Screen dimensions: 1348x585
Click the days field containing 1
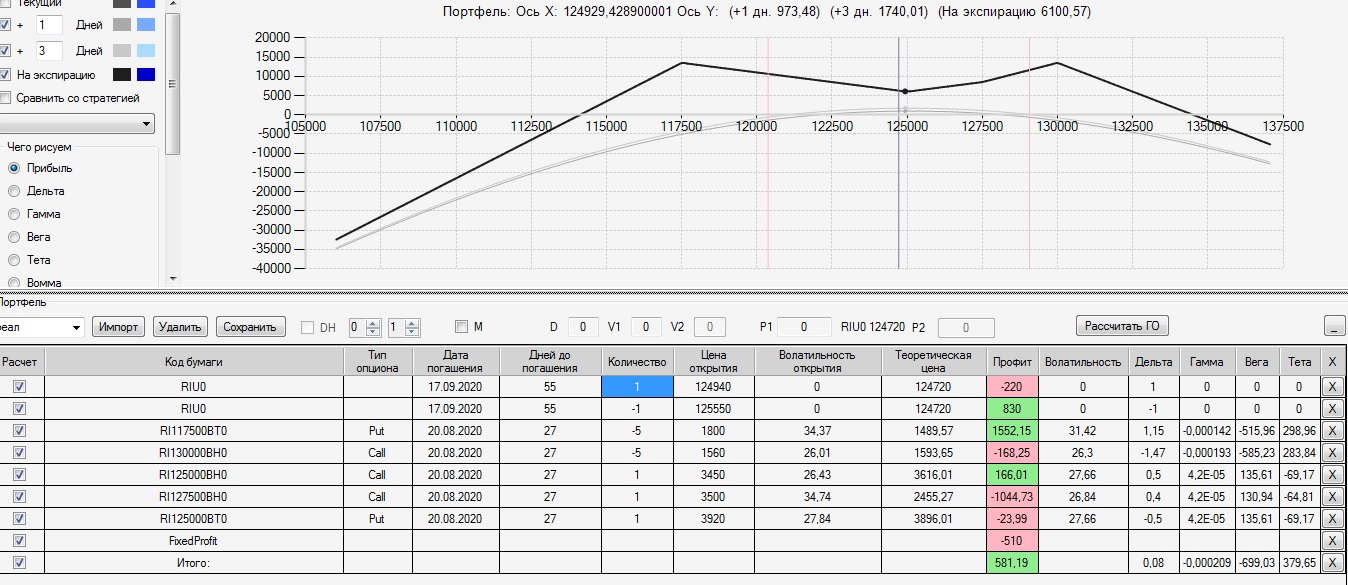49,24
